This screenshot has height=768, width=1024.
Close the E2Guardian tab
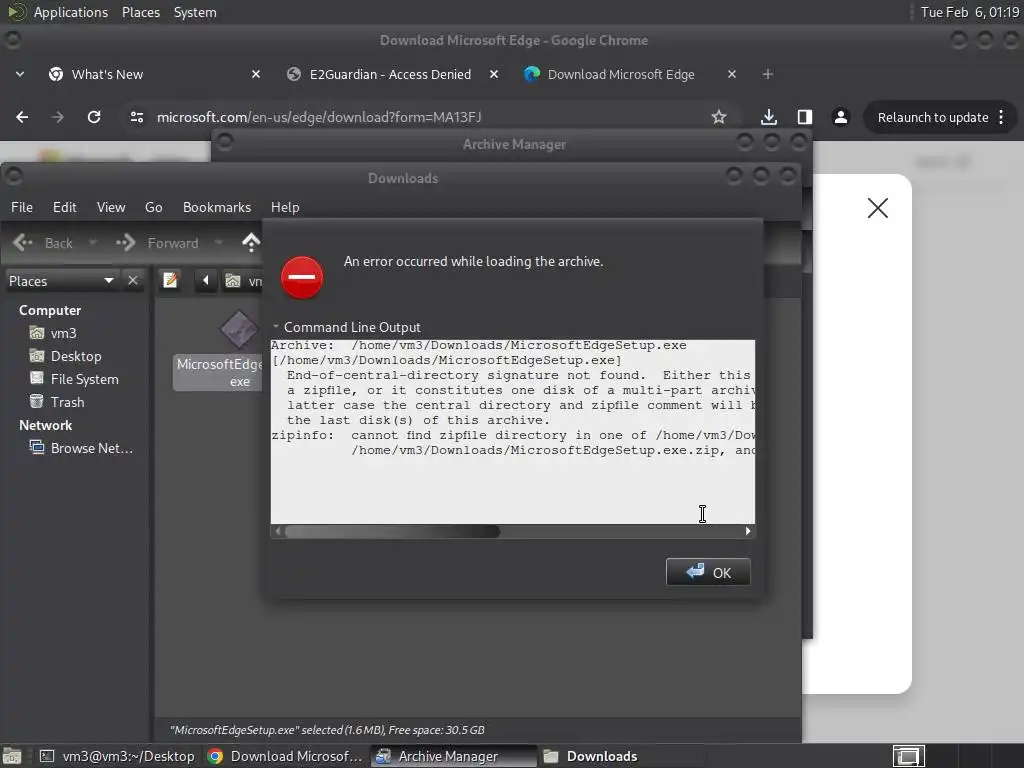coord(494,74)
